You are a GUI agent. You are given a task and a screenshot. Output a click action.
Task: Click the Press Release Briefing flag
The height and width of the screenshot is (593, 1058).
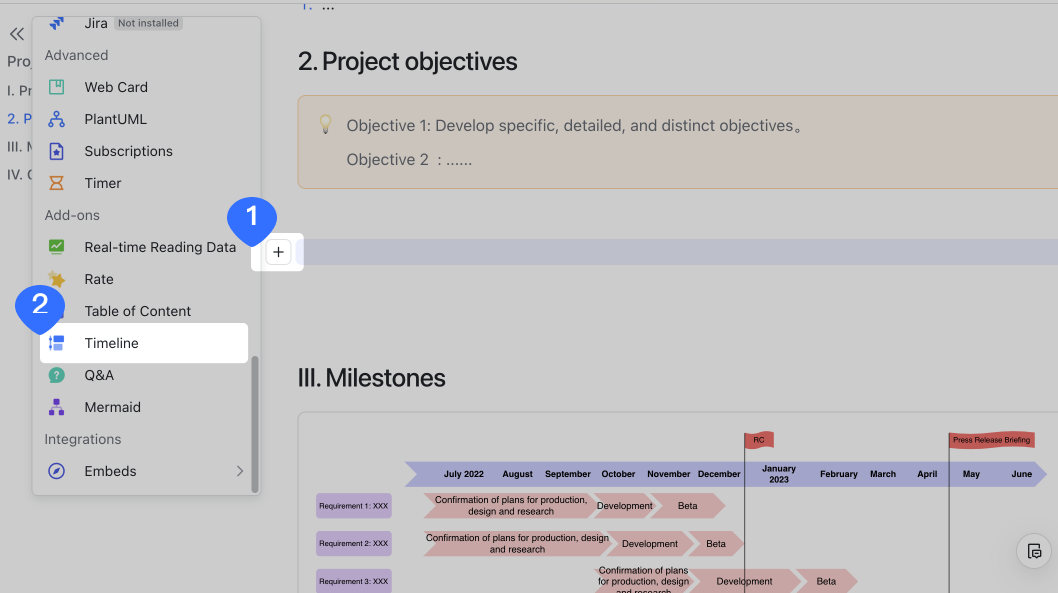pyautogui.click(x=991, y=439)
